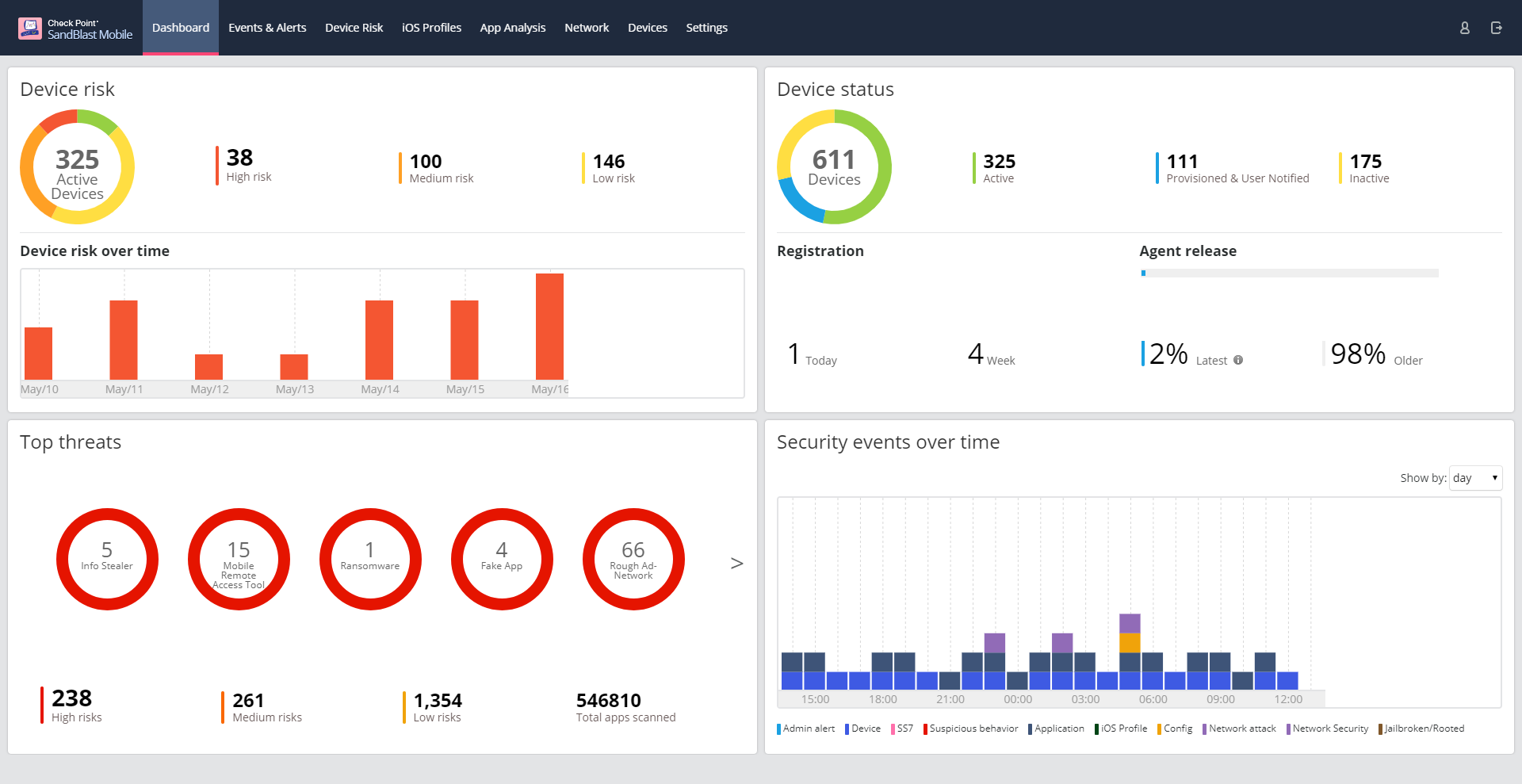This screenshot has width=1522, height=784.
Task: Switch to the App Analysis tab
Action: point(512,28)
